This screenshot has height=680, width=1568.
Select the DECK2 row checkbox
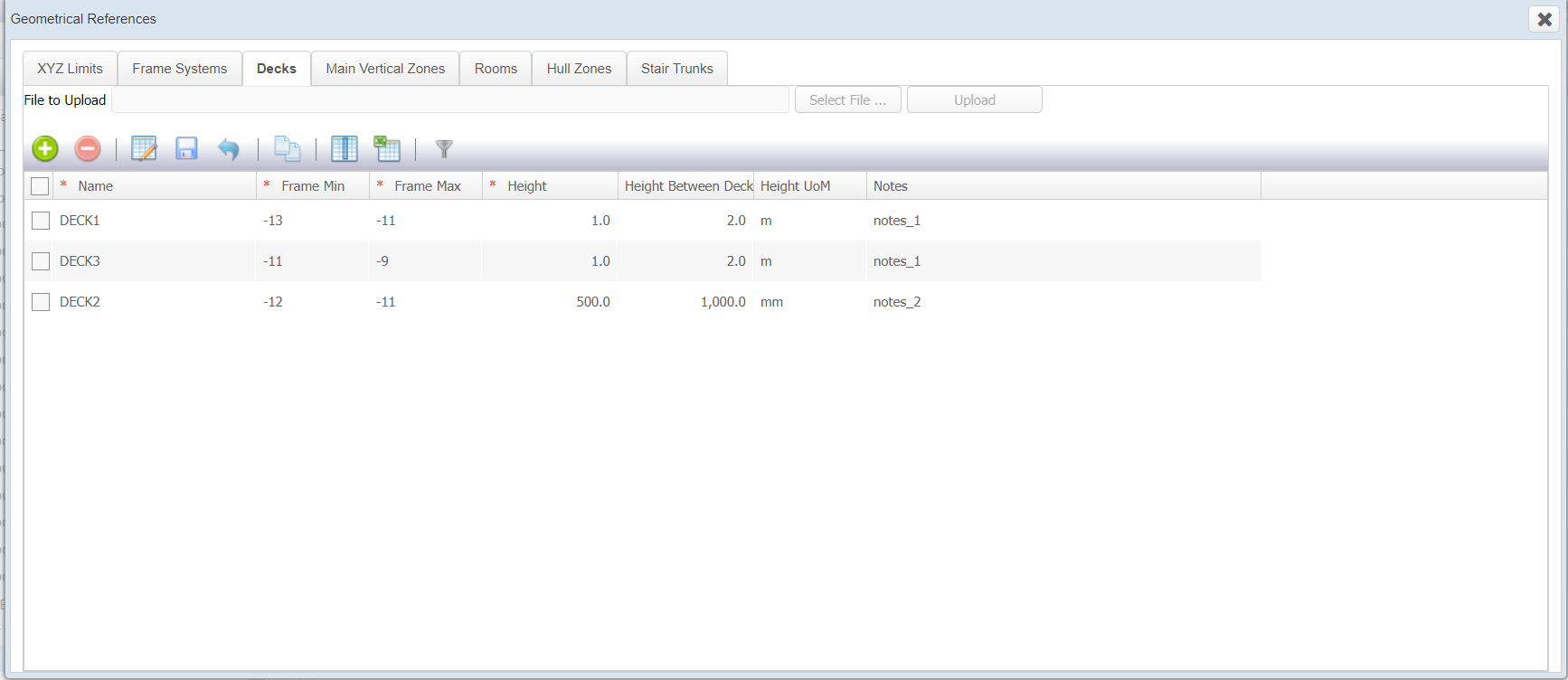[40, 302]
